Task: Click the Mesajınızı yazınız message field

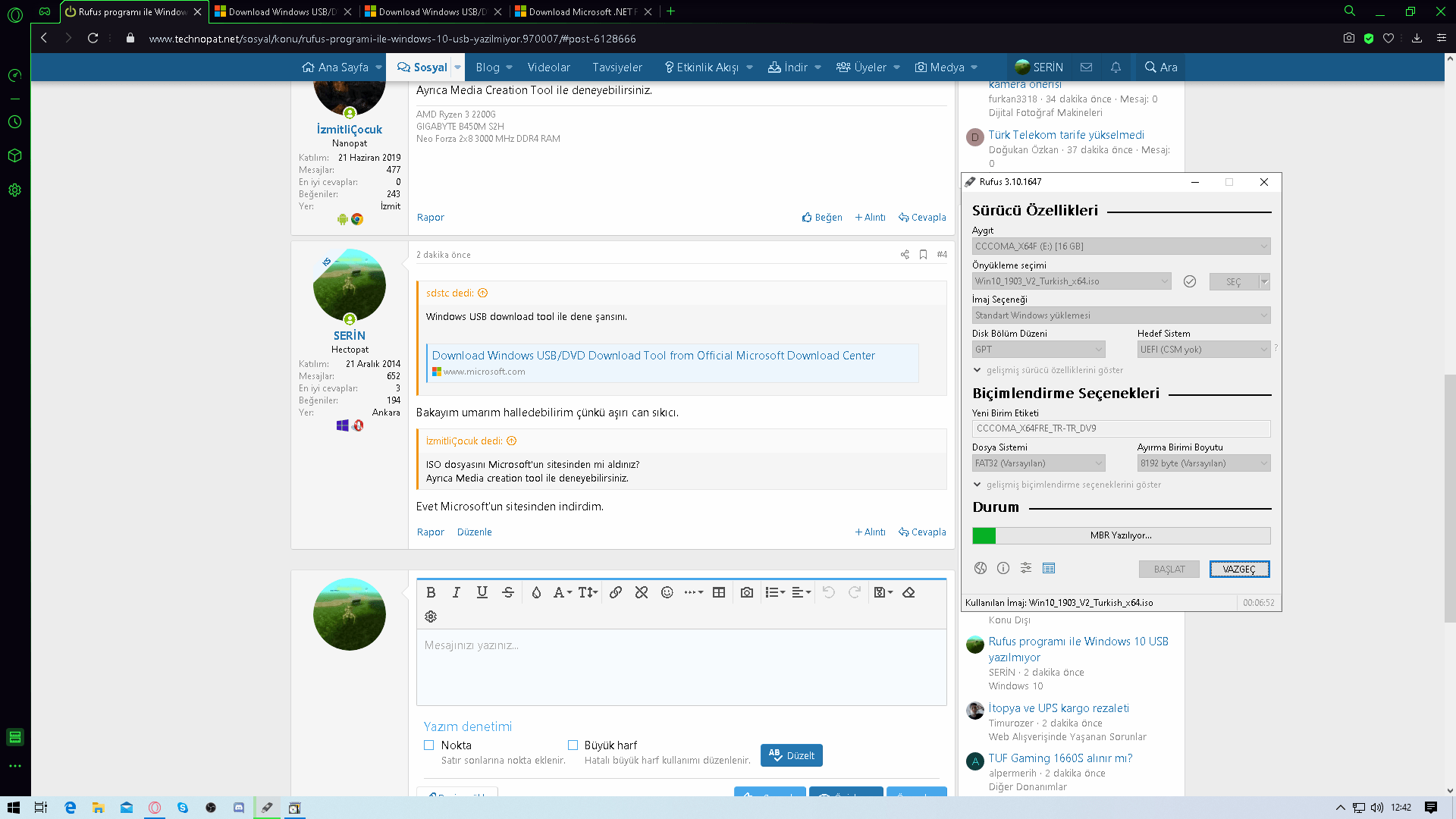Action: point(681,667)
